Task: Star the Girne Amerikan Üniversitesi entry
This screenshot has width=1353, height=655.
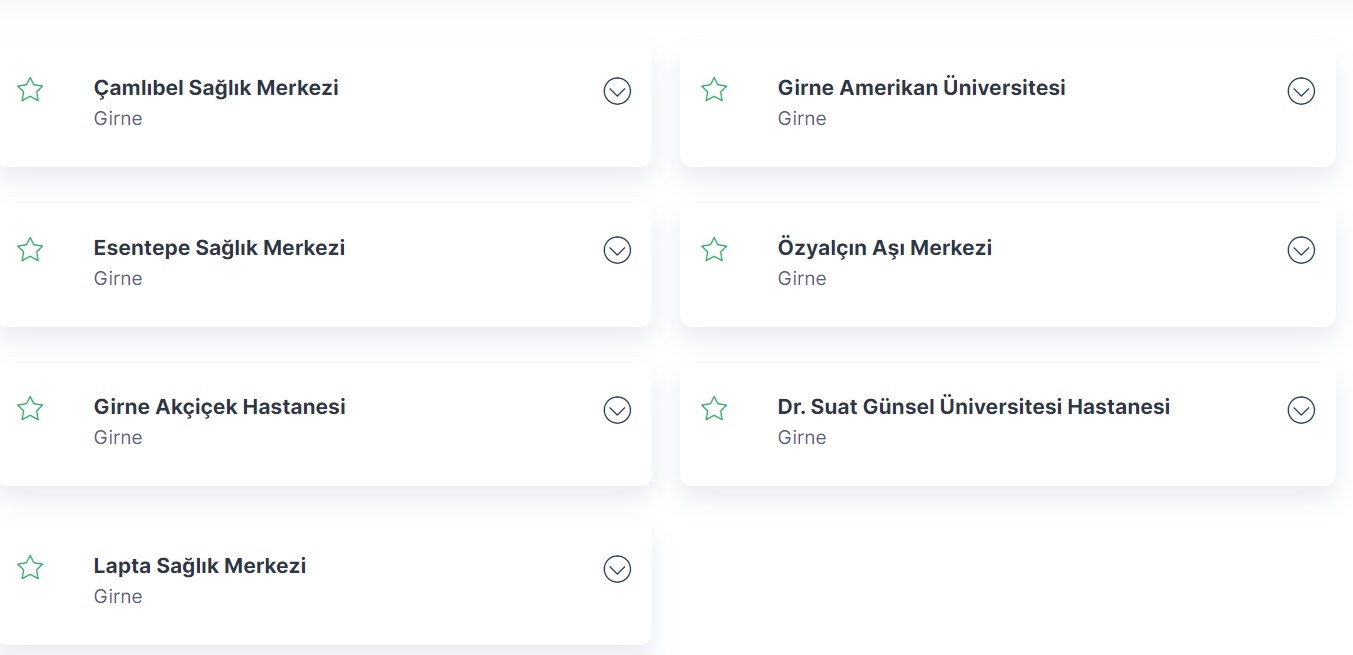Action: (x=714, y=90)
